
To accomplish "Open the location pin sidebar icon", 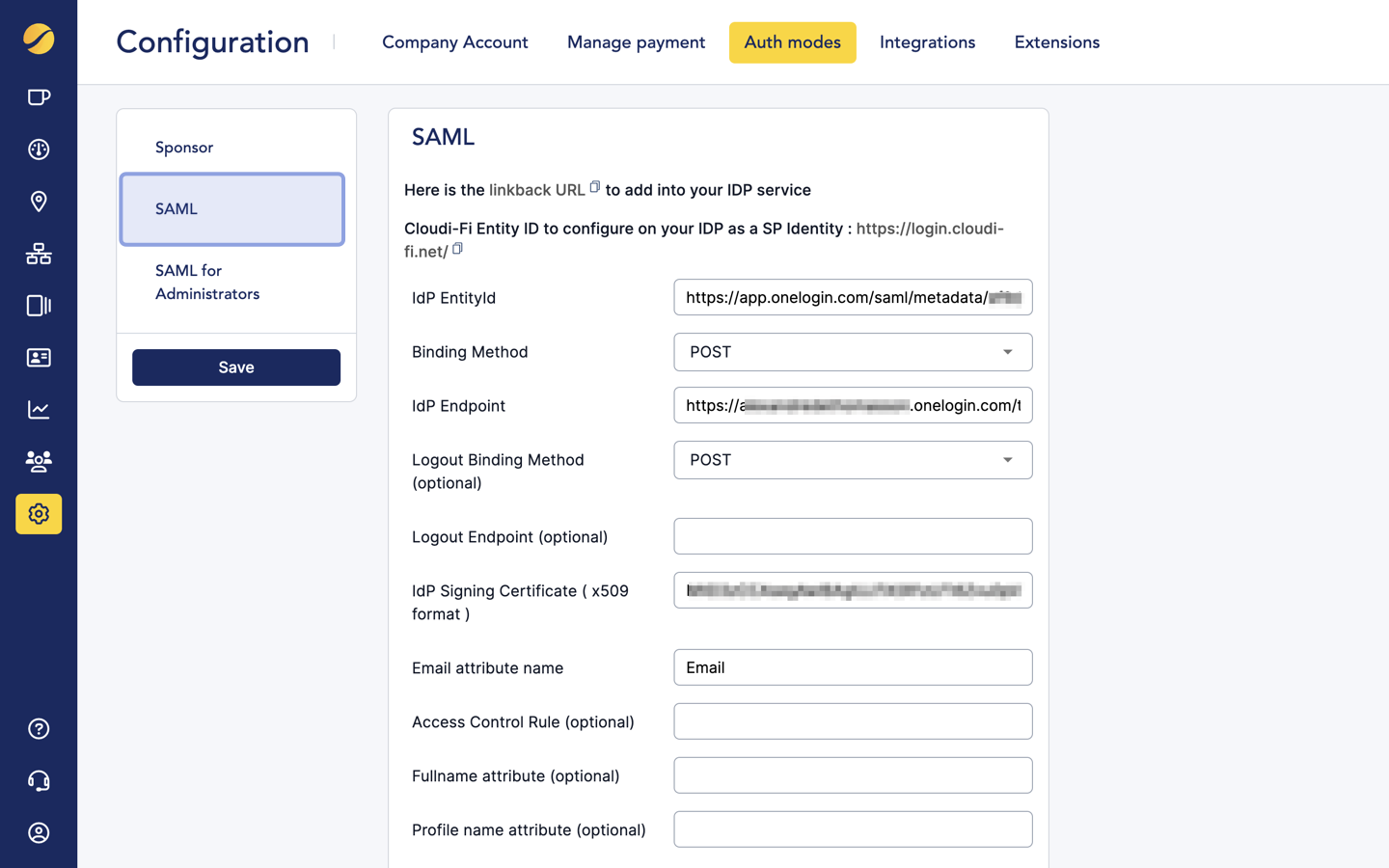I will pos(39,202).
